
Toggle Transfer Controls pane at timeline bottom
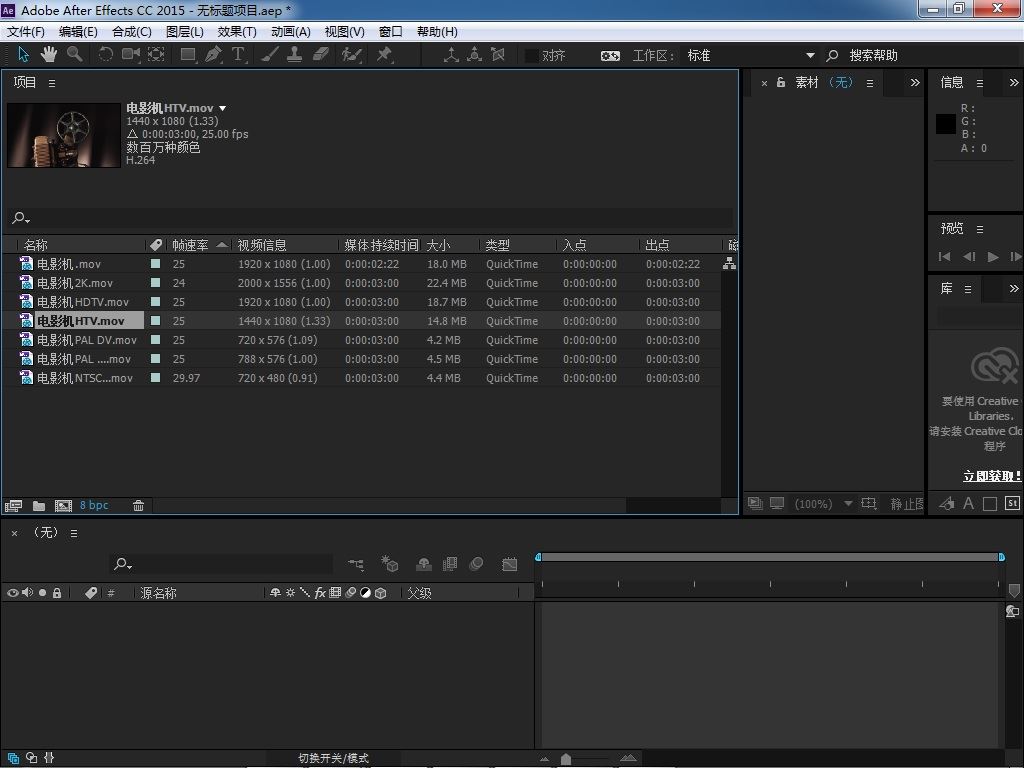click(x=31, y=758)
